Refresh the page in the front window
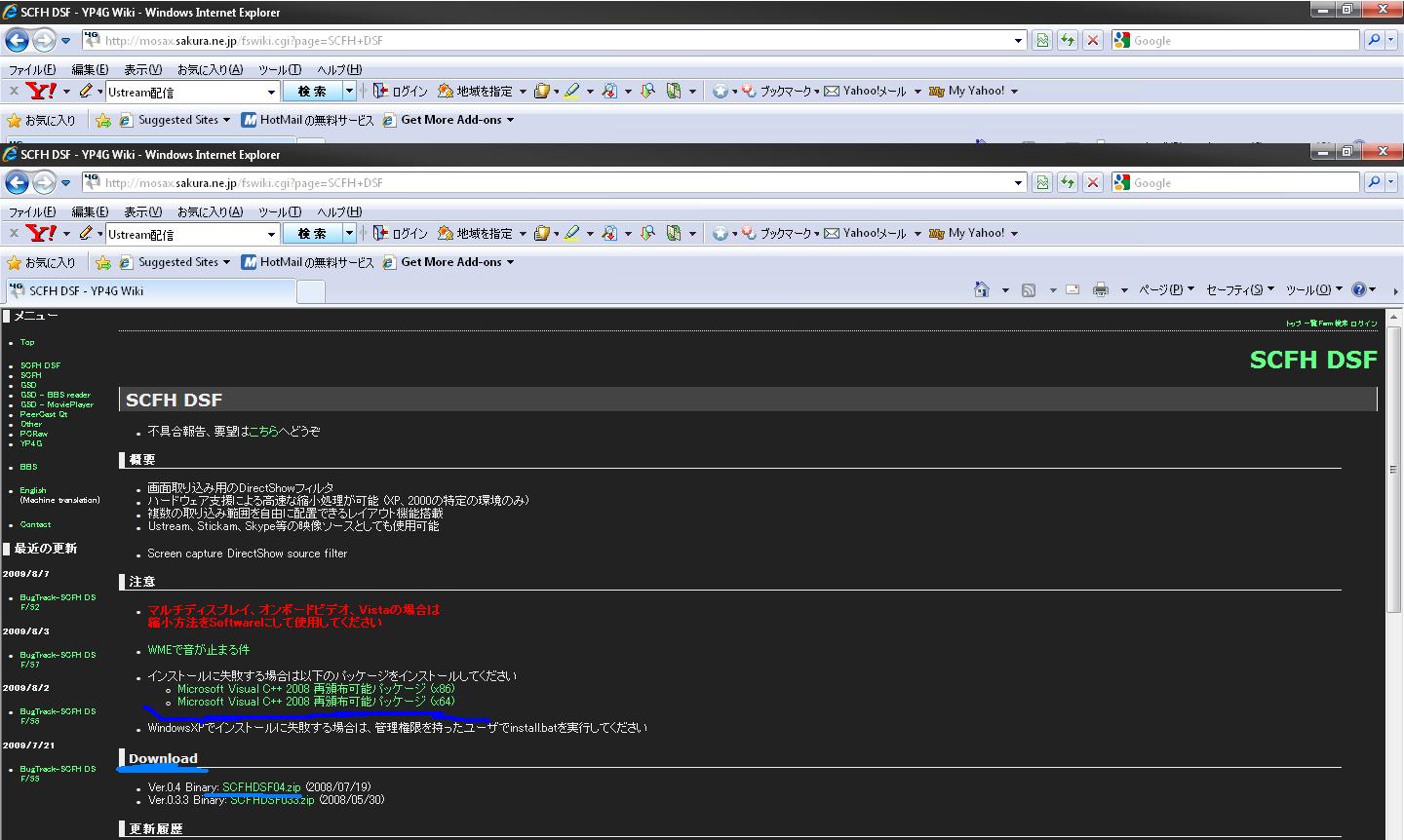Image resolution: width=1404 pixels, height=840 pixels. tap(1068, 182)
